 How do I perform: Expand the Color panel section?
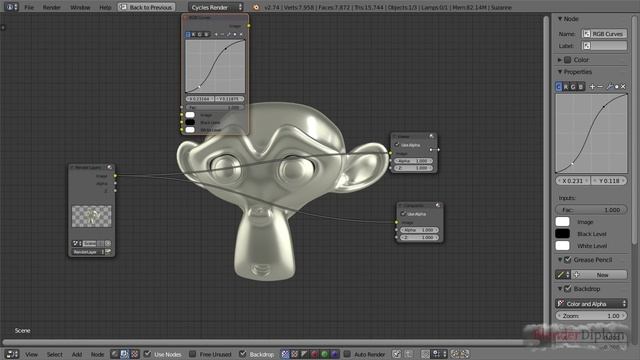coord(560,60)
